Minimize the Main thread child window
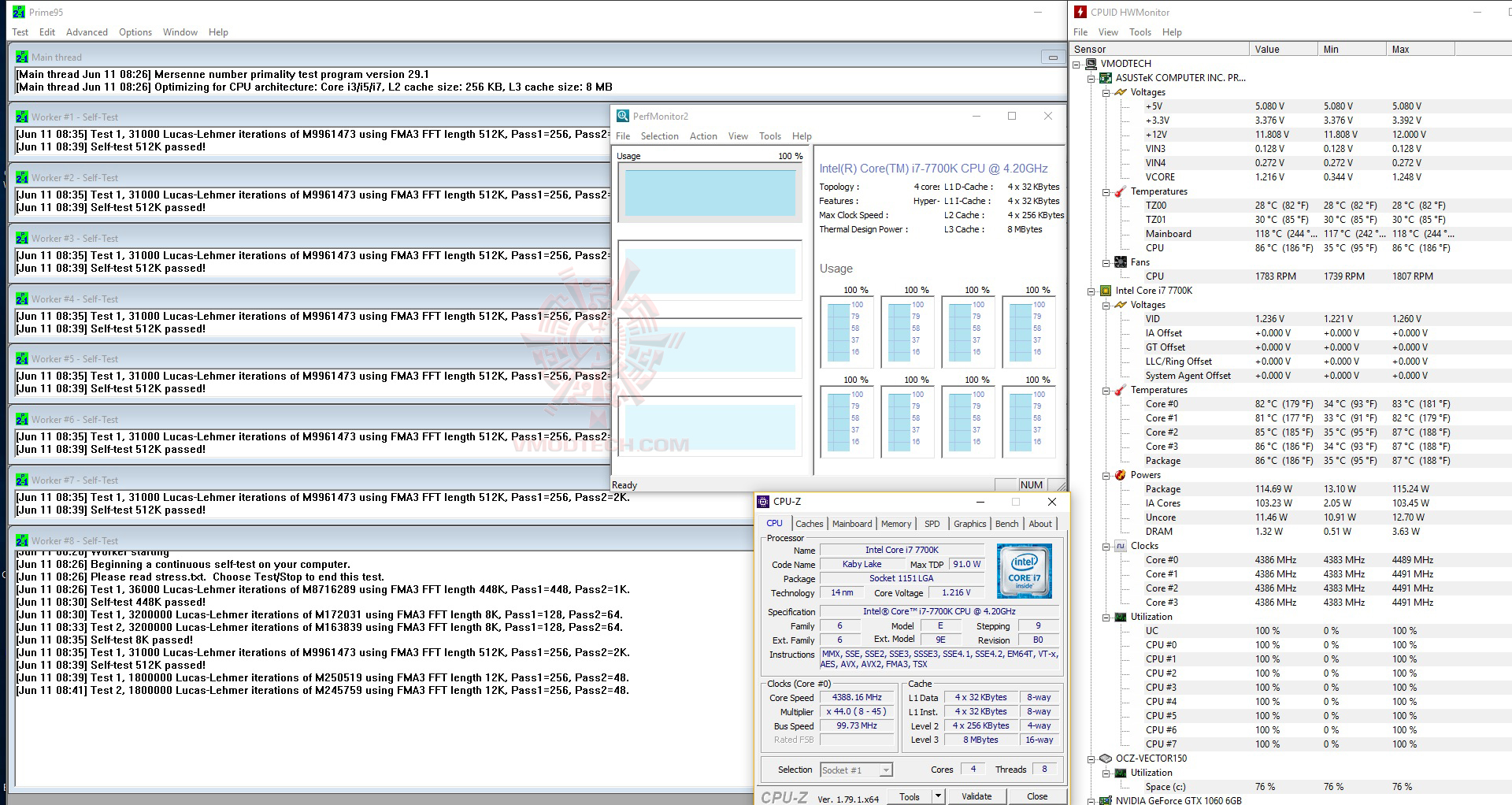Screen dimensions: 1512x805 (x=1052, y=57)
